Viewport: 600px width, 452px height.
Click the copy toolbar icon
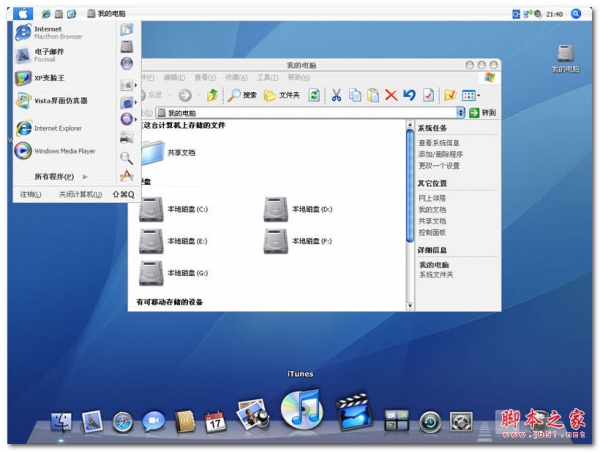point(355,95)
